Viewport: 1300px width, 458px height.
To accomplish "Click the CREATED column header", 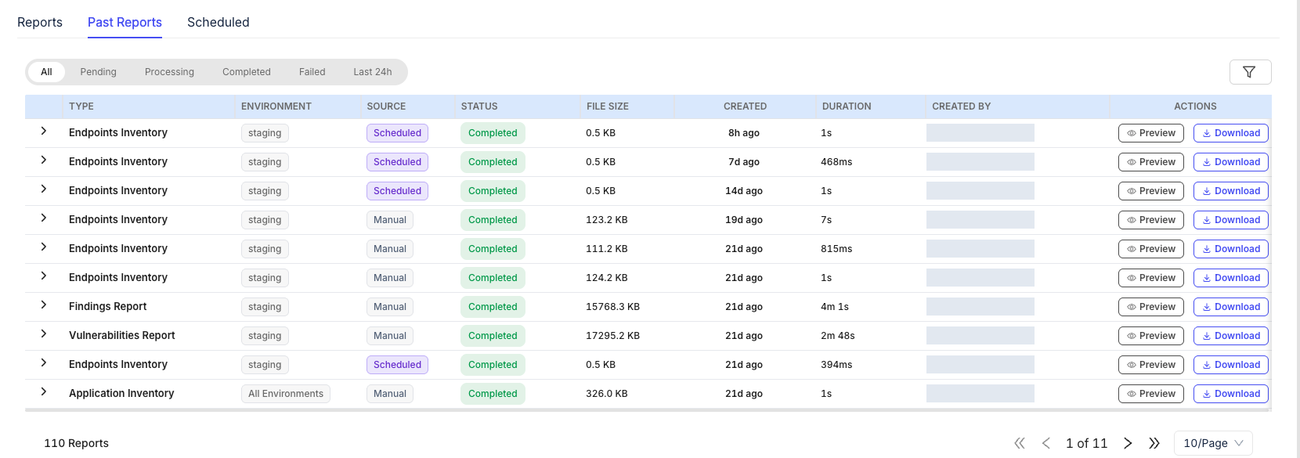I will coord(745,106).
